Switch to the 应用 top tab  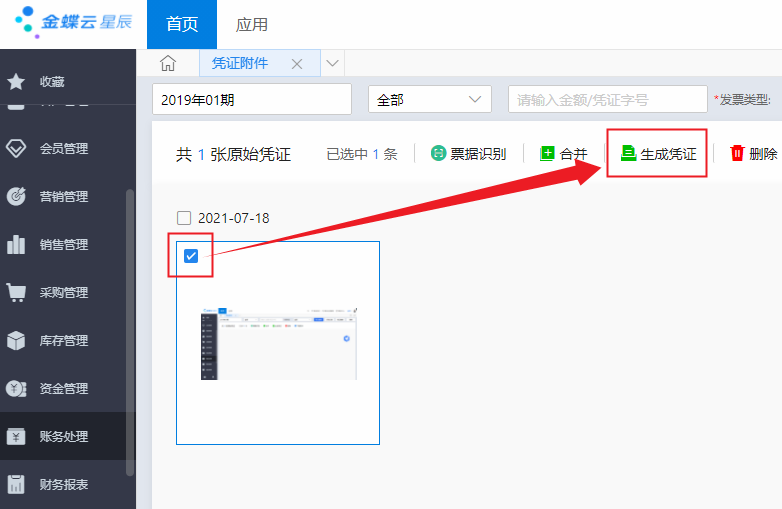tap(251, 25)
